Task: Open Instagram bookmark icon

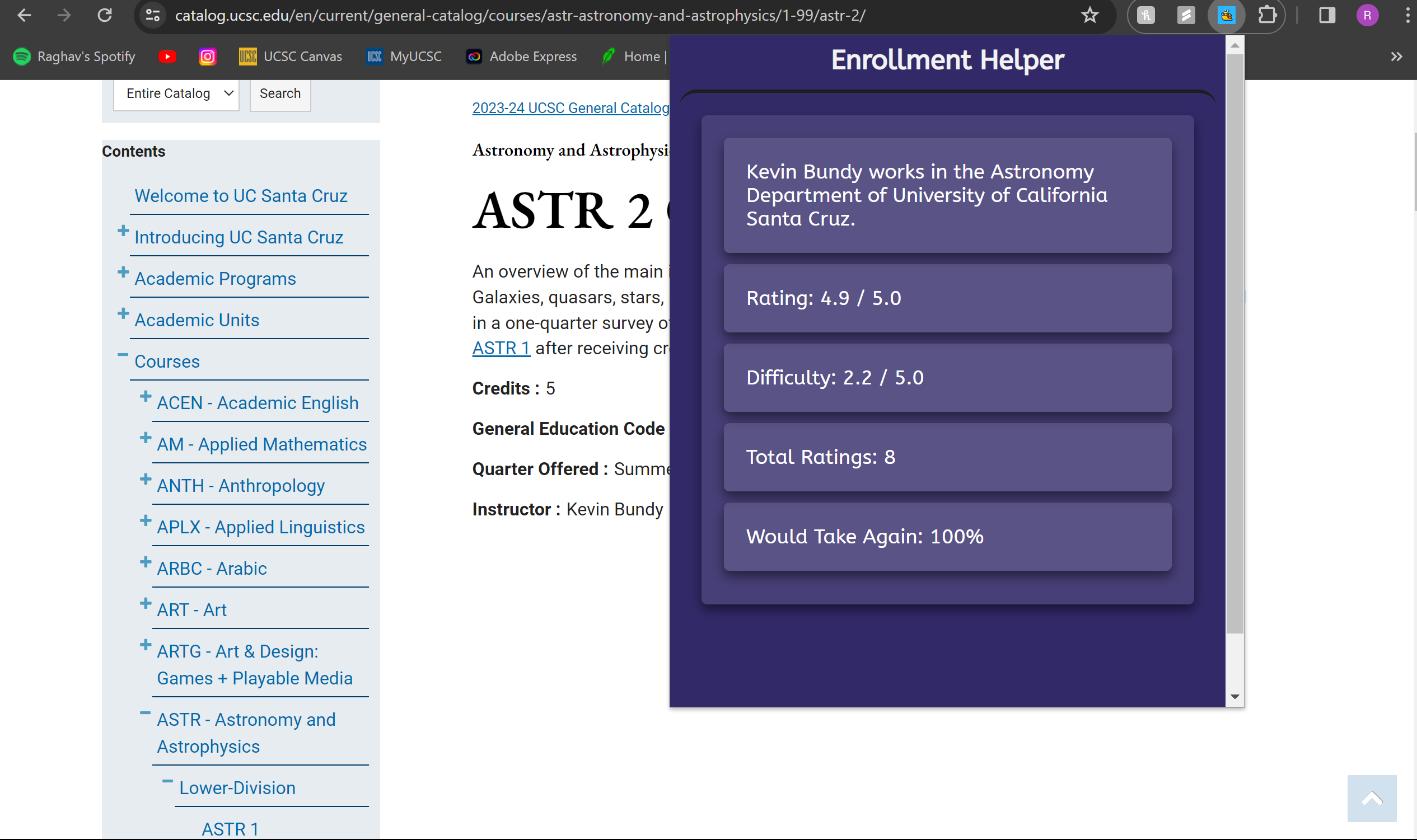Action: [x=208, y=57]
